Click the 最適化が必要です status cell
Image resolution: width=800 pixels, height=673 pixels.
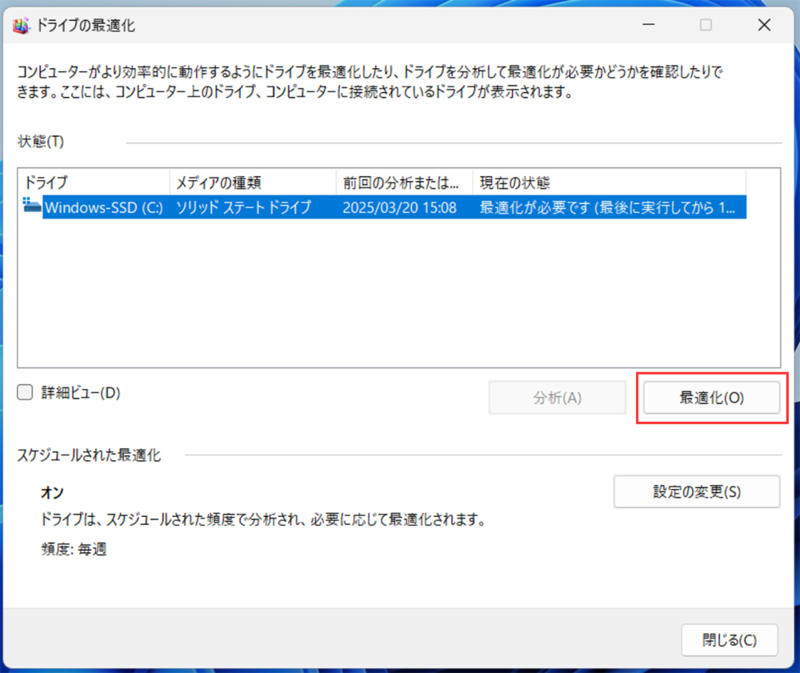point(607,207)
